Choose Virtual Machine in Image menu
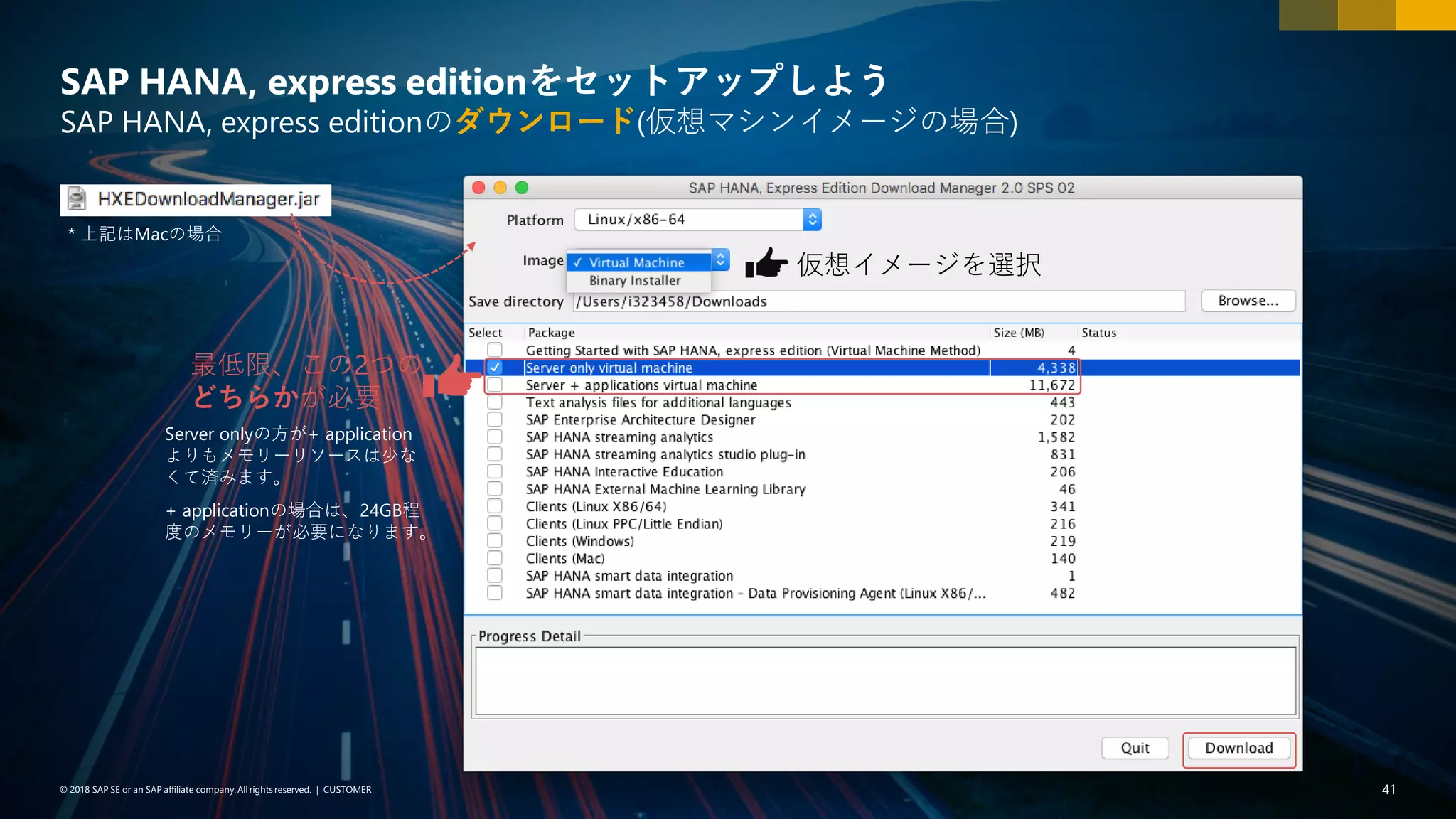The width and height of the screenshot is (1456, 819). (x=638, y=262)
